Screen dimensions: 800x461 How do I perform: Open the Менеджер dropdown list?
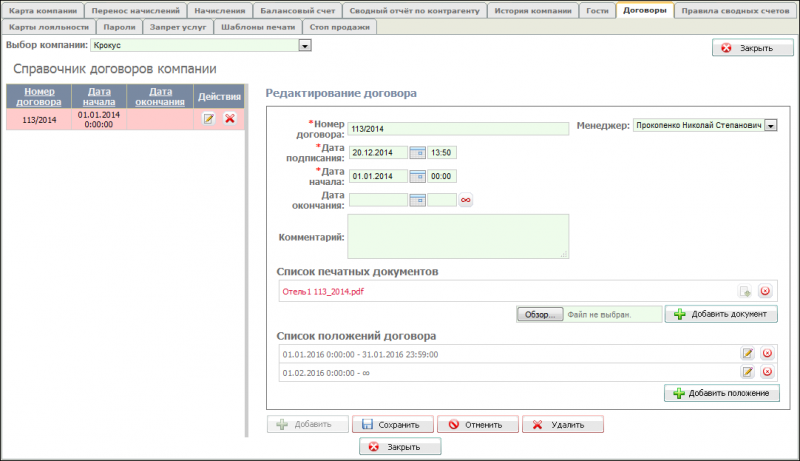[770, 125]
